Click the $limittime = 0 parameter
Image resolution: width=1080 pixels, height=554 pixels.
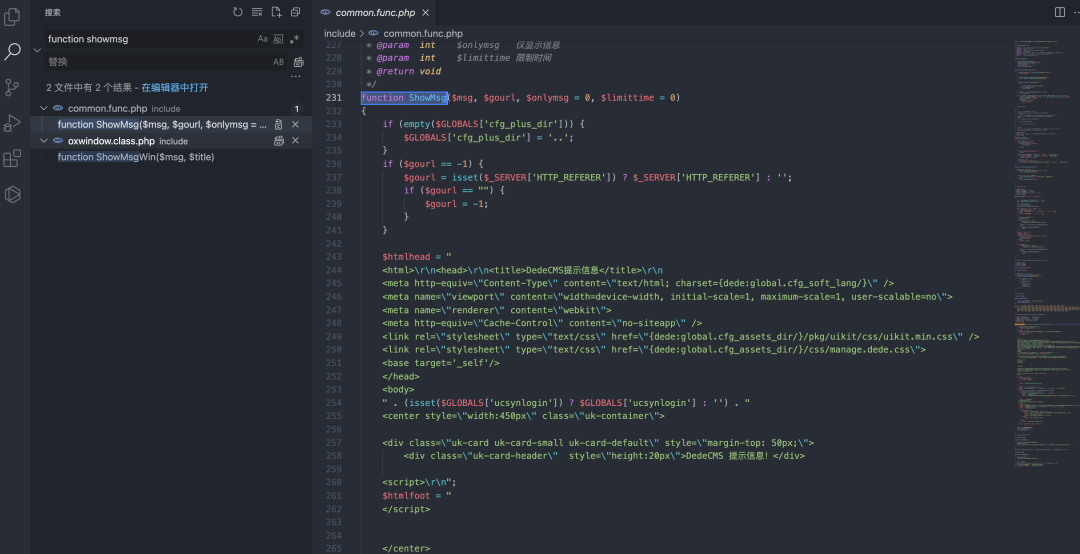(x=638, y=98)
